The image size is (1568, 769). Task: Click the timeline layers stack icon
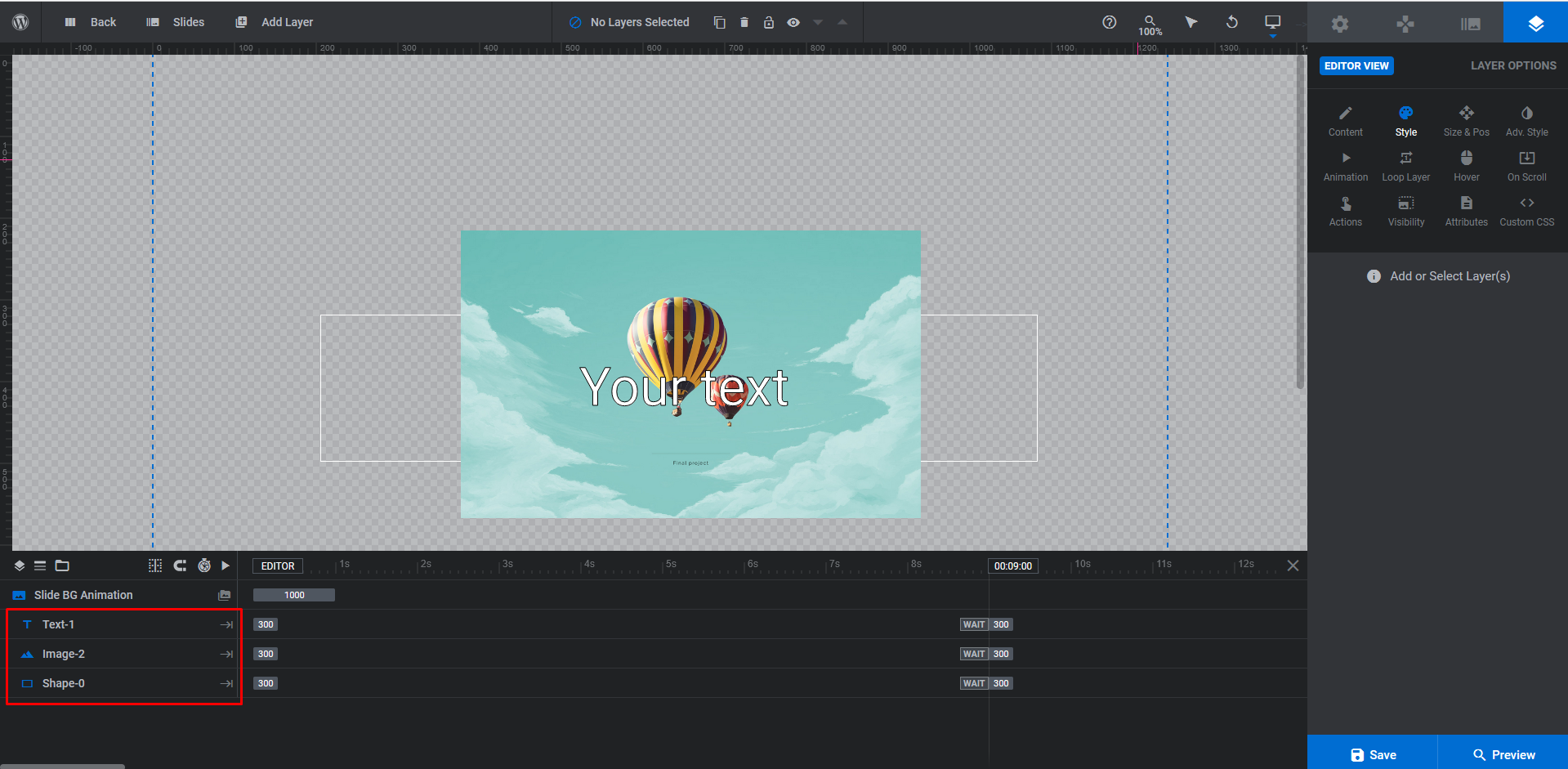click(x=20, y=566)
